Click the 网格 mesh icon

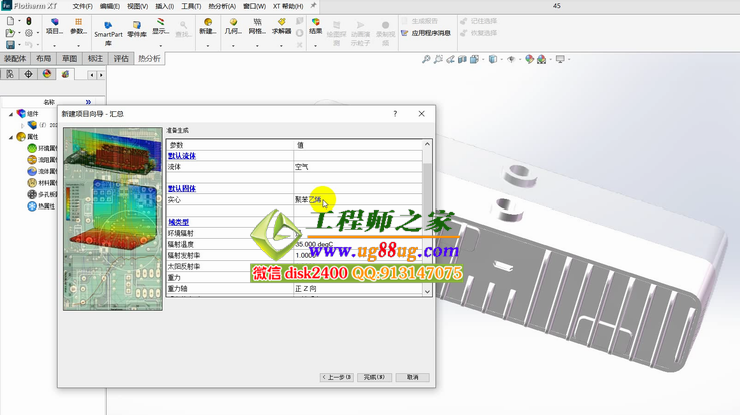(257, 26)
